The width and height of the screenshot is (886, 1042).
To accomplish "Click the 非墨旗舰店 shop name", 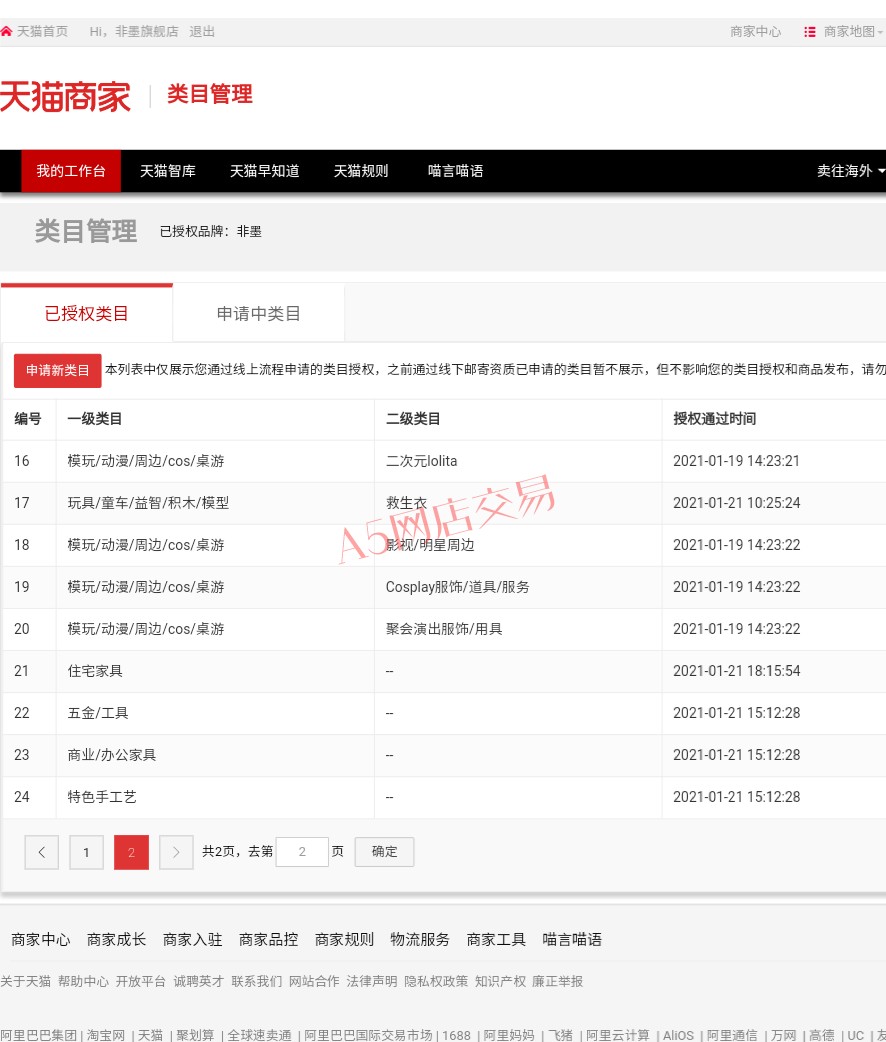I will pos(147,31).
